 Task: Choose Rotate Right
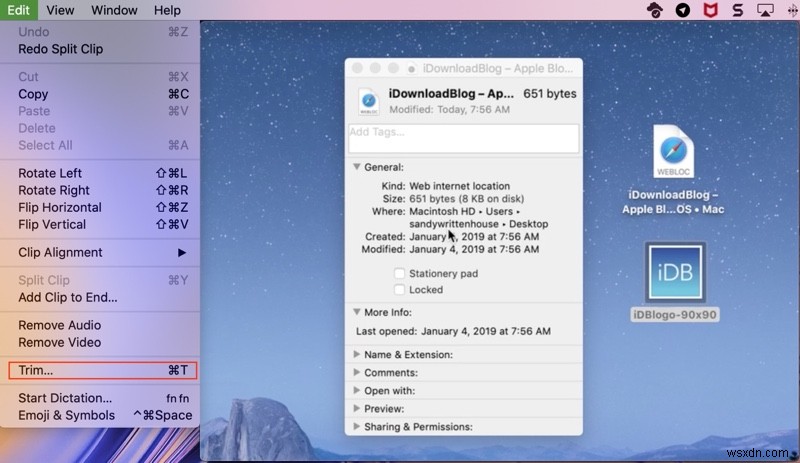tap(100, 190)
